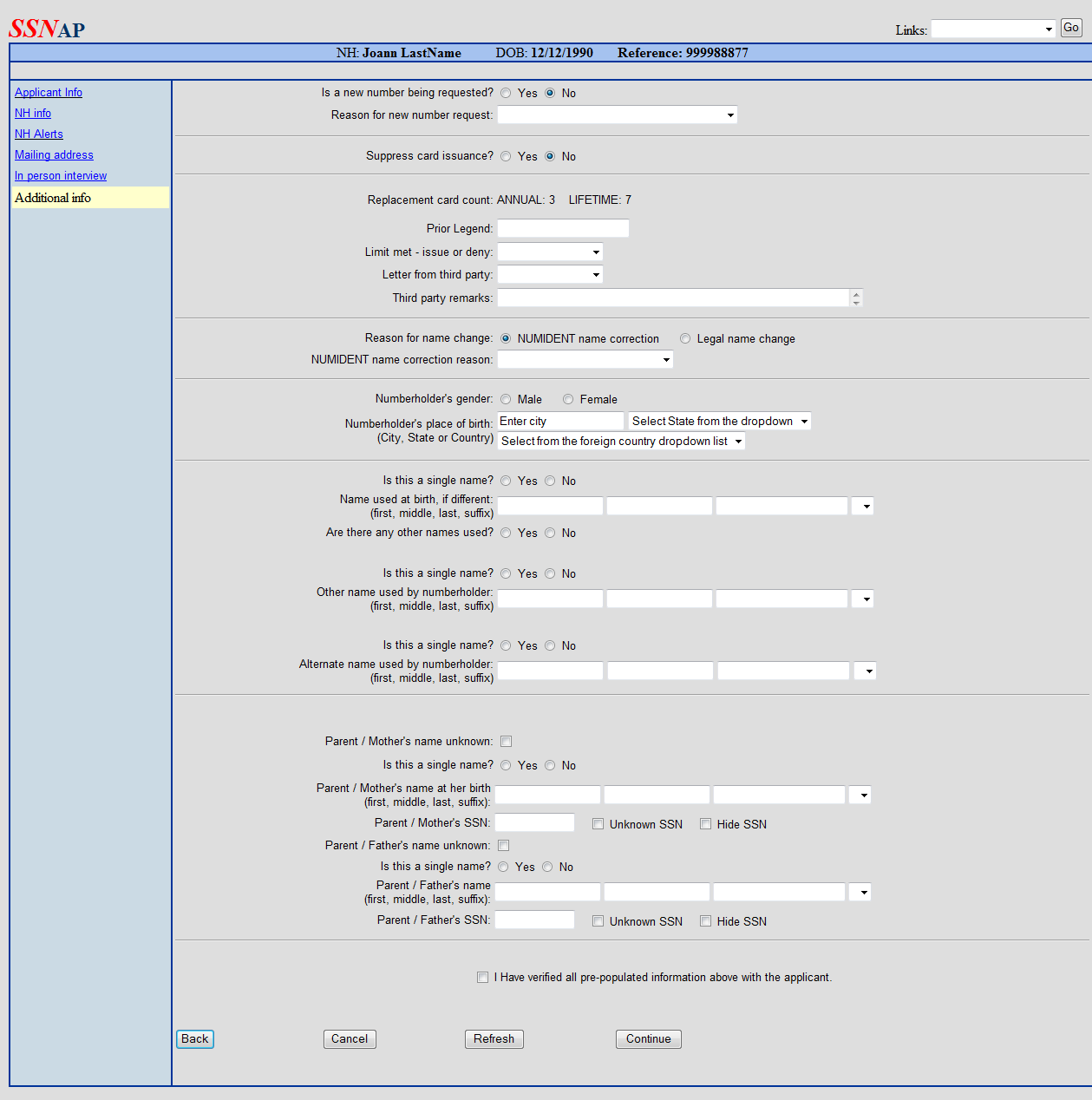Select Yes for any other names used
This screenshot has height=1100, width=1092.
tap(506, 533)
